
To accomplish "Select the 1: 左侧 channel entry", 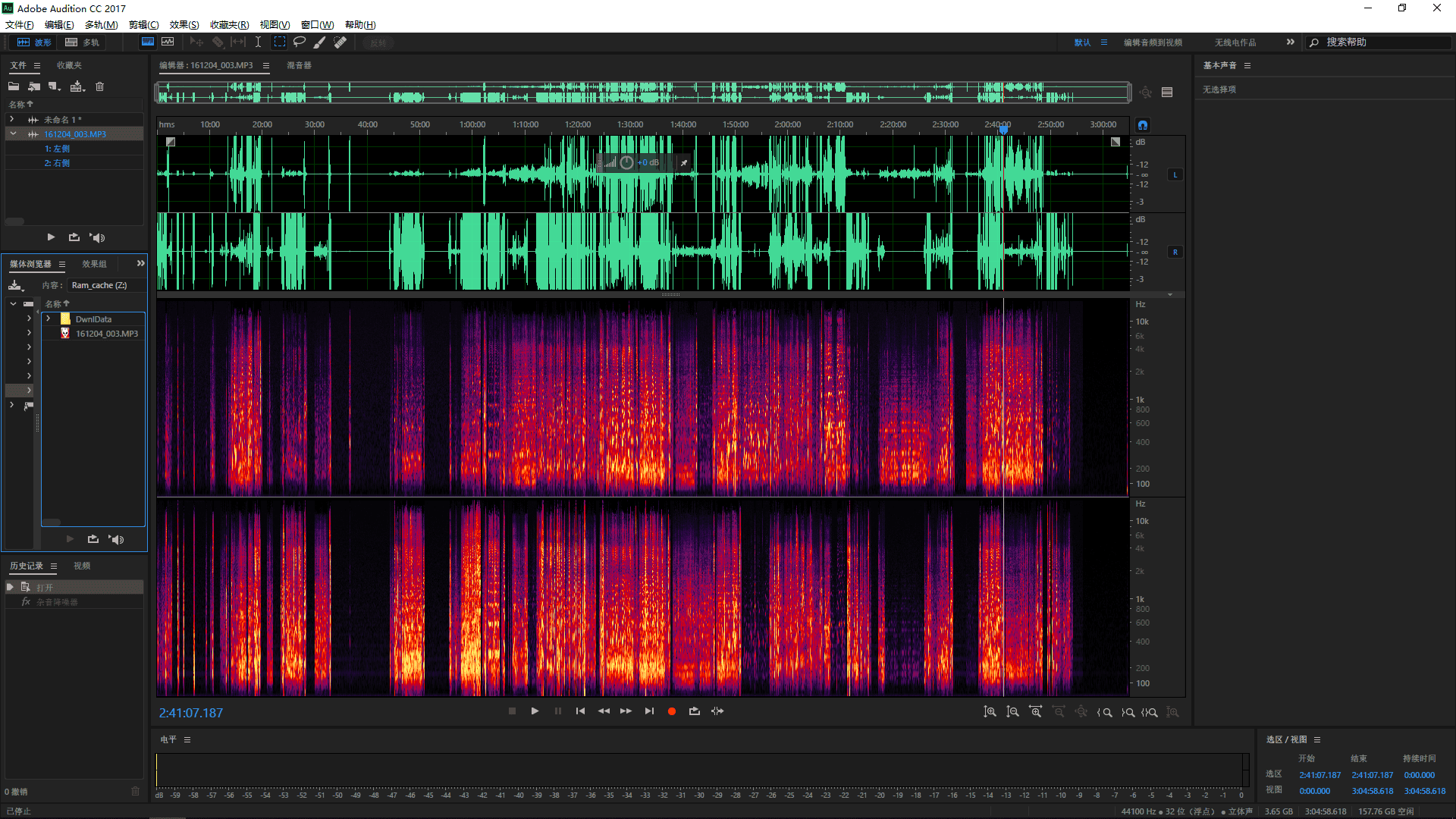I will click(57, 149).
